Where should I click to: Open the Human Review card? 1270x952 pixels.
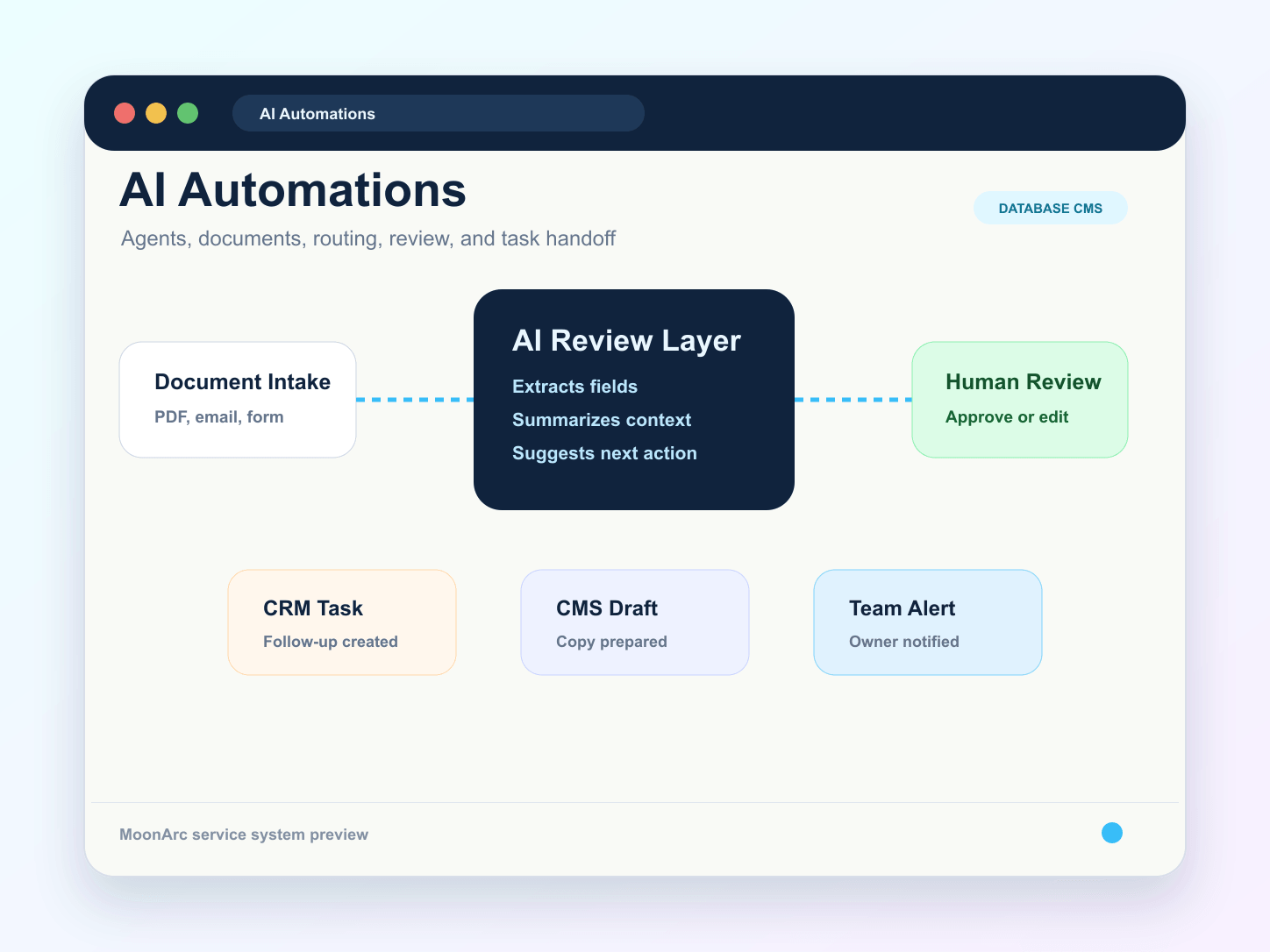pos(1020,400)
